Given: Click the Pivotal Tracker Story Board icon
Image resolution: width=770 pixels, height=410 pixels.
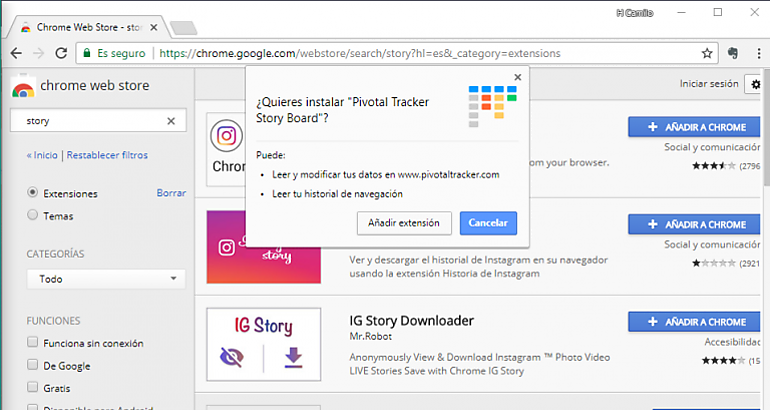Looking at the screenshot, I should click(493, 106).
